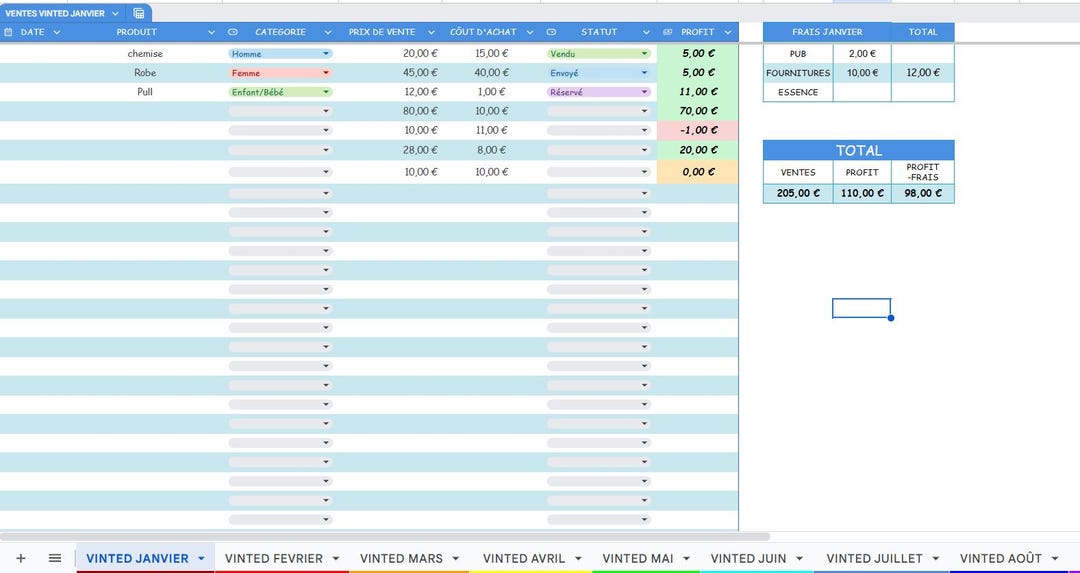Image resolution: width=1080 pixels, height=573 pixels.
Task: Select the 'Pull' product cell
Action: pyautogui.click(x=145, y=92)
